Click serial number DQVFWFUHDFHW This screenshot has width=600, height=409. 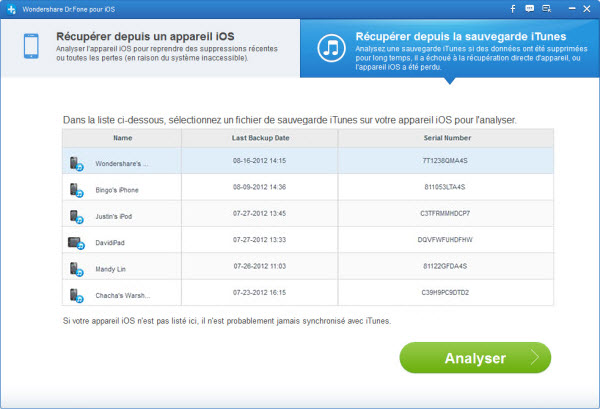[445, 240]
